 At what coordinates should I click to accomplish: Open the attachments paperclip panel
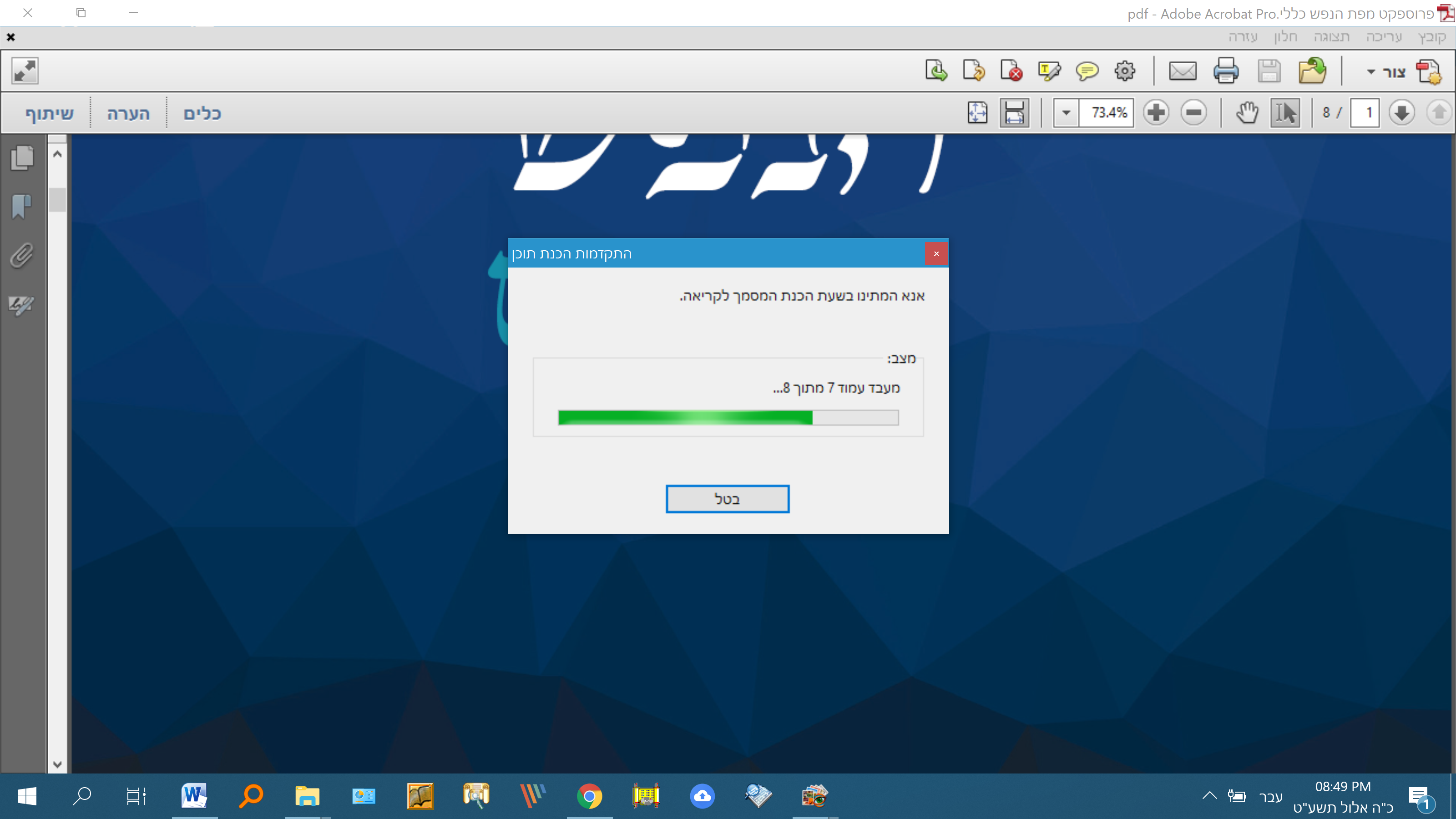click(x=21, y=255)
